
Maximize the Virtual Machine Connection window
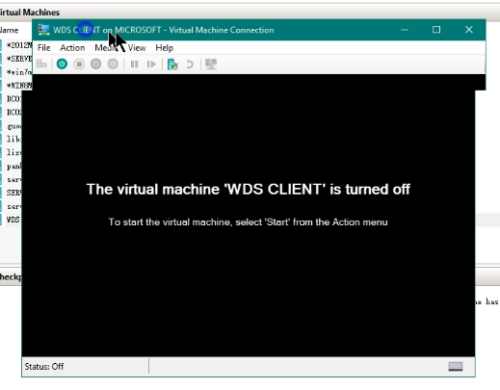tap(436, 30)
